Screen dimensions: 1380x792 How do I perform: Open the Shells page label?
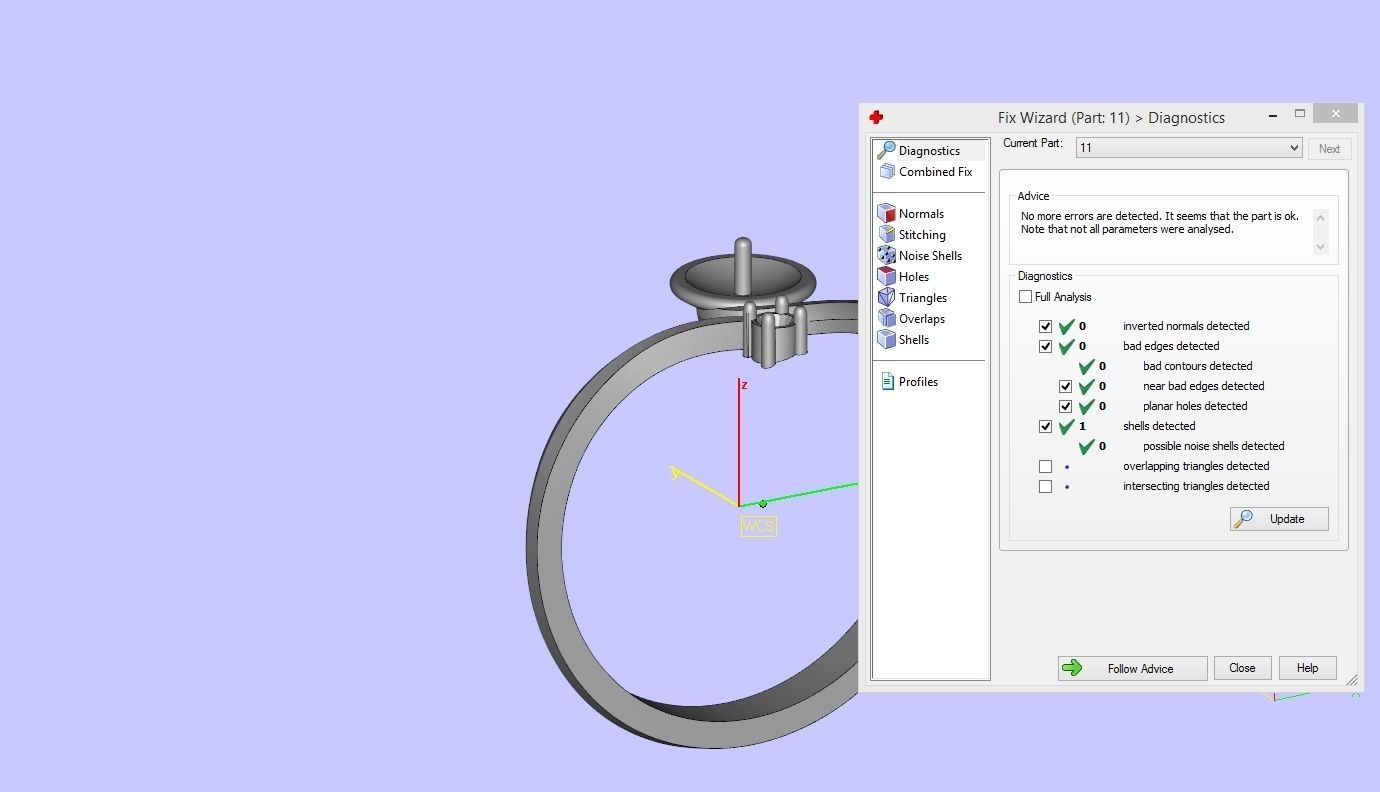914,339
